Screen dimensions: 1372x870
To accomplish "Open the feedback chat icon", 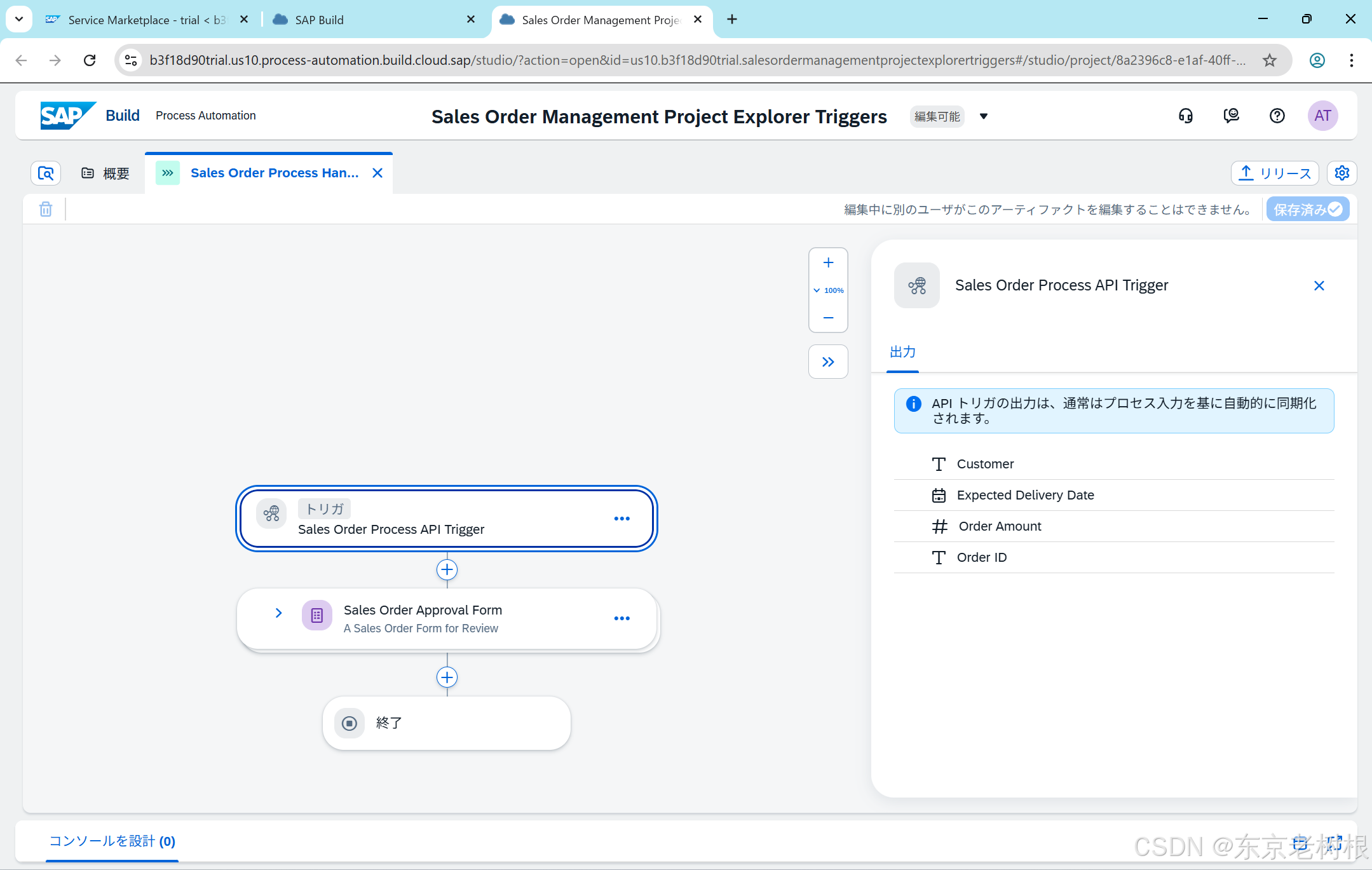I will pos(1231,116).
